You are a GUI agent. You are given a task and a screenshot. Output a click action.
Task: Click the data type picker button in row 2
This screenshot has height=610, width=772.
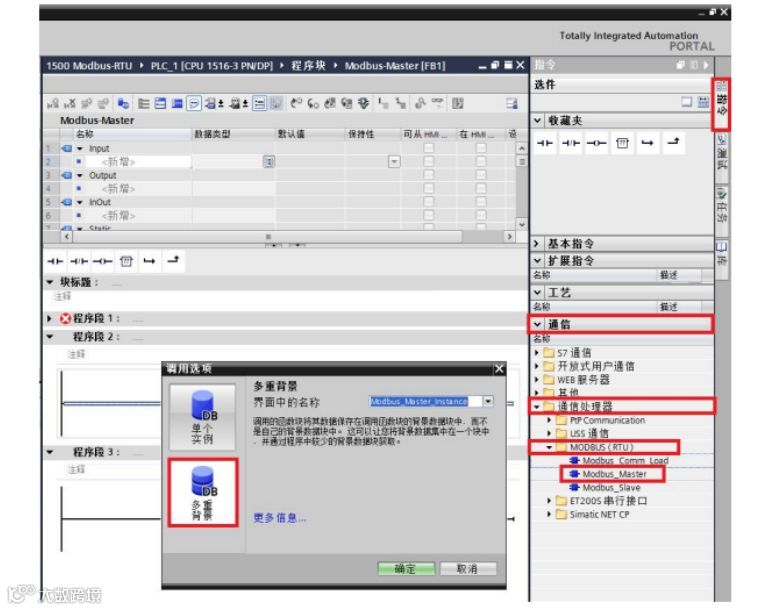(x=269, y=161)
